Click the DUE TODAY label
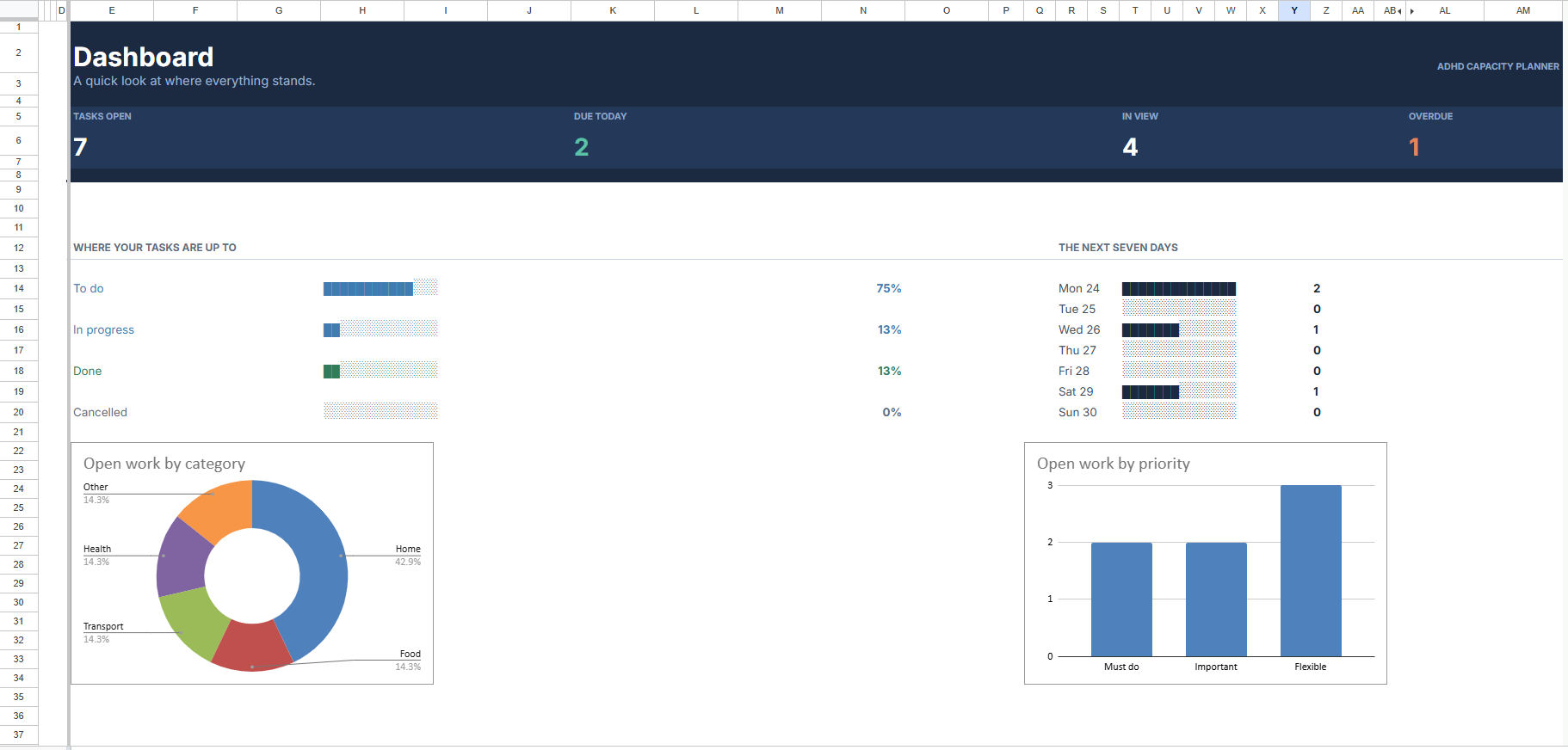Viewport: 1568px width, 750px height. [x=600, y=116]
